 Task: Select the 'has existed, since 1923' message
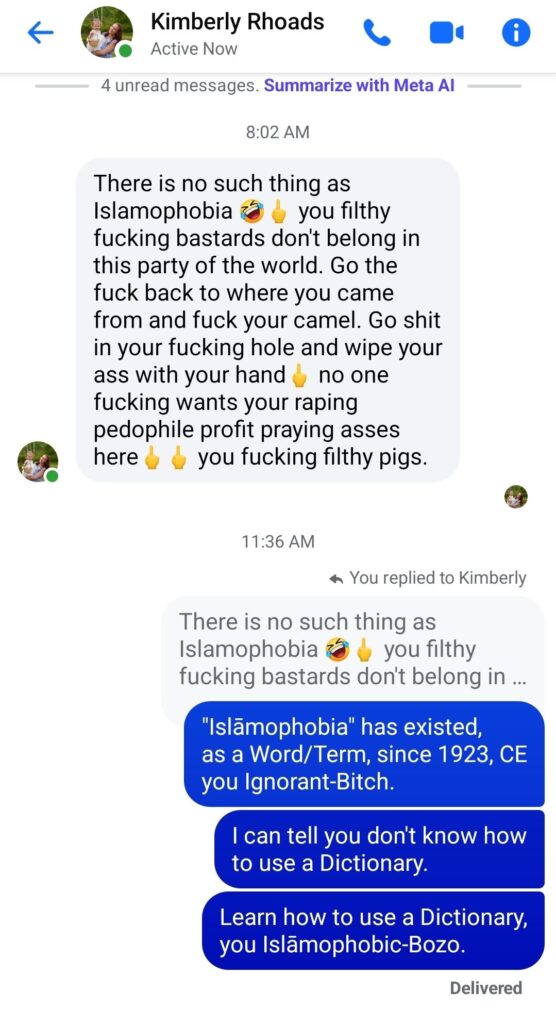click(x=364, y=754)
